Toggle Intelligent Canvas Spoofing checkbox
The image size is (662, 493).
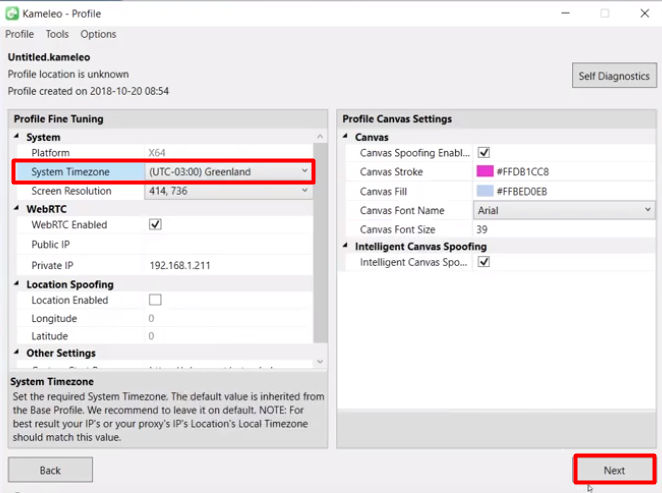pos(484,262)
